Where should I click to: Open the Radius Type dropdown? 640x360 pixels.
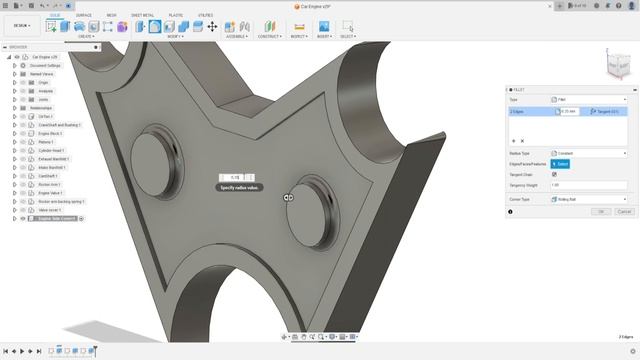tap(589, 153)
